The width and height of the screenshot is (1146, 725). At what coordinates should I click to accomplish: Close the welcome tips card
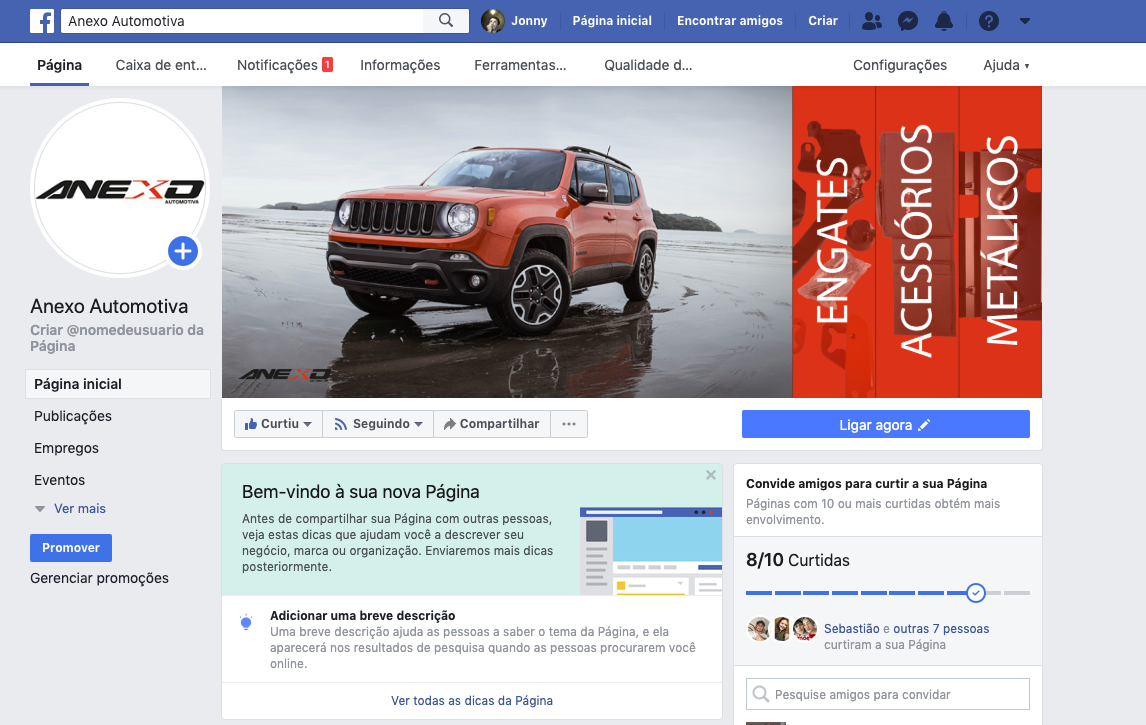point(710,475)
